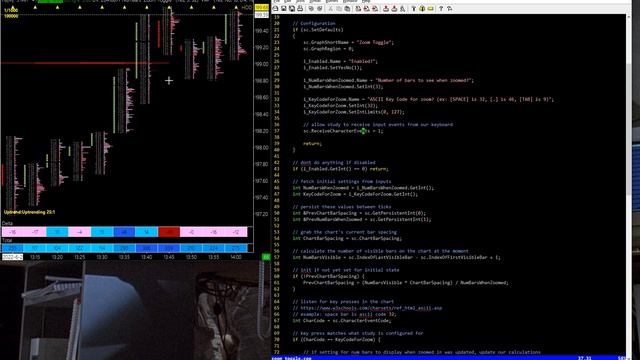640x360 pixels.
Task: Click the Paste icon in editor toolbar
Action: point(347,9)
